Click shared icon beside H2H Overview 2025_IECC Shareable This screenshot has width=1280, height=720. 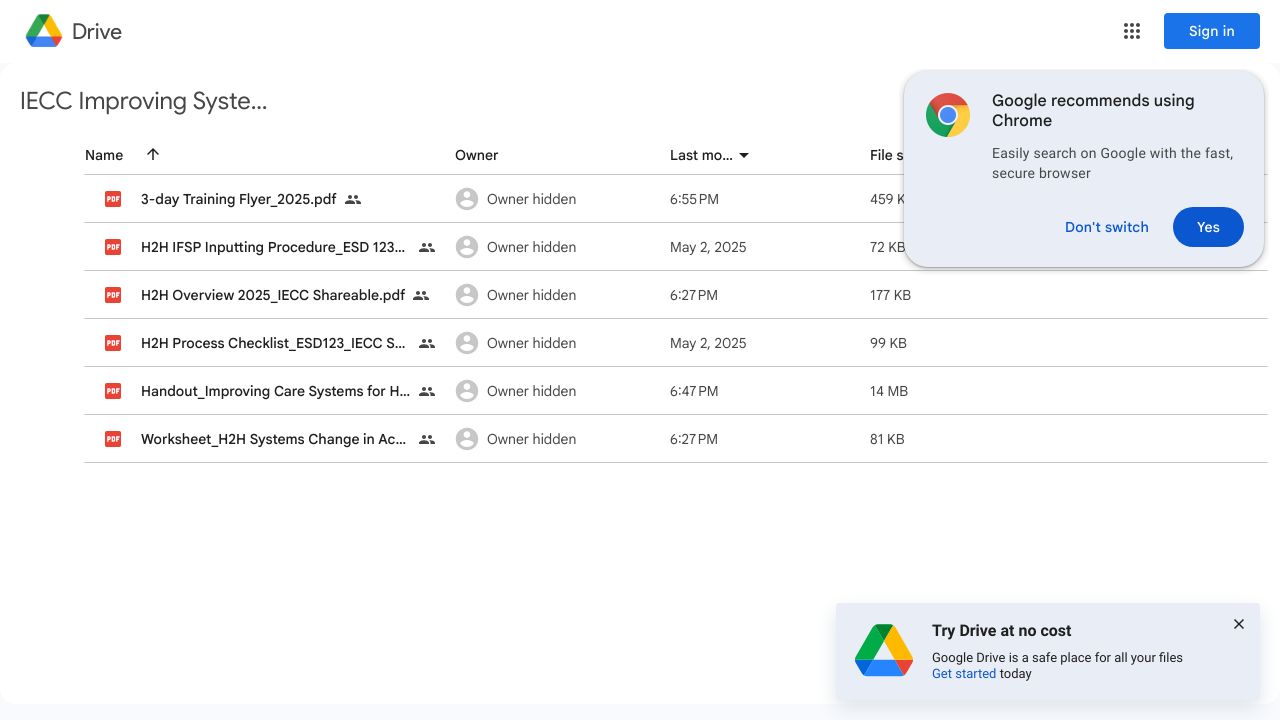pos(421,295)
